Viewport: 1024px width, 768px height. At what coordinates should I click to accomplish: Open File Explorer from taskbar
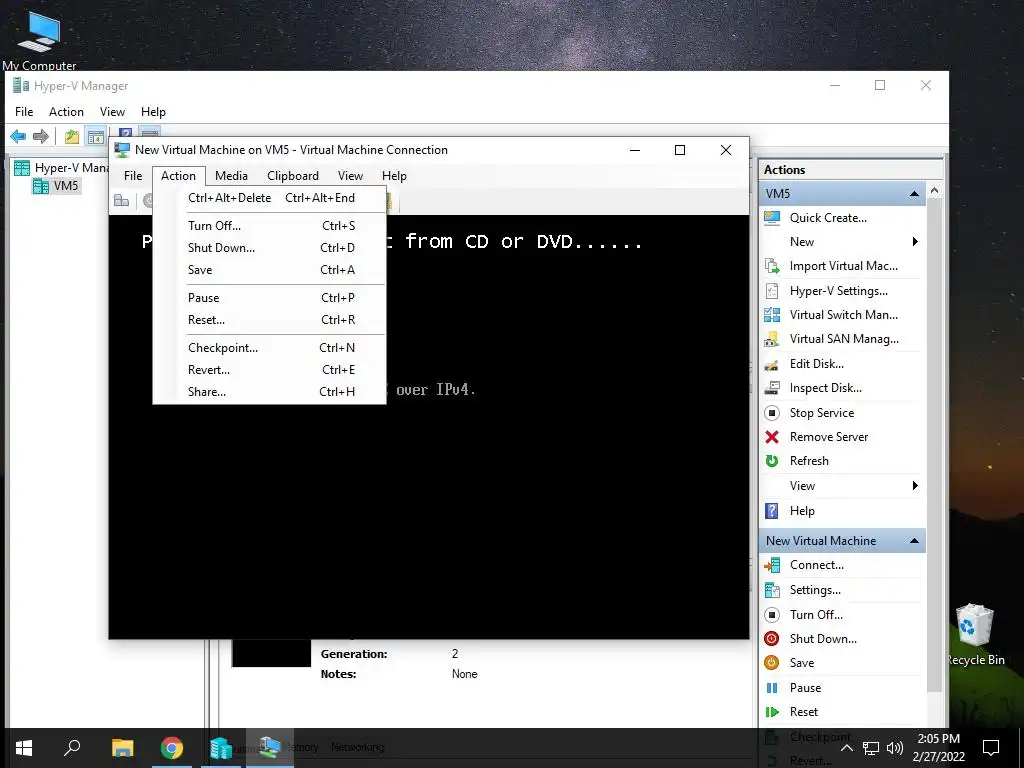click(x=122, y=748)
